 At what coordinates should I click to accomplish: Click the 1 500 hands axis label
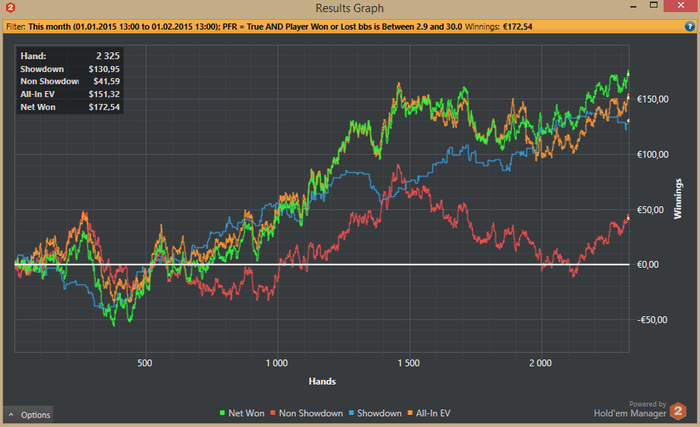click(x=408, y=363)
